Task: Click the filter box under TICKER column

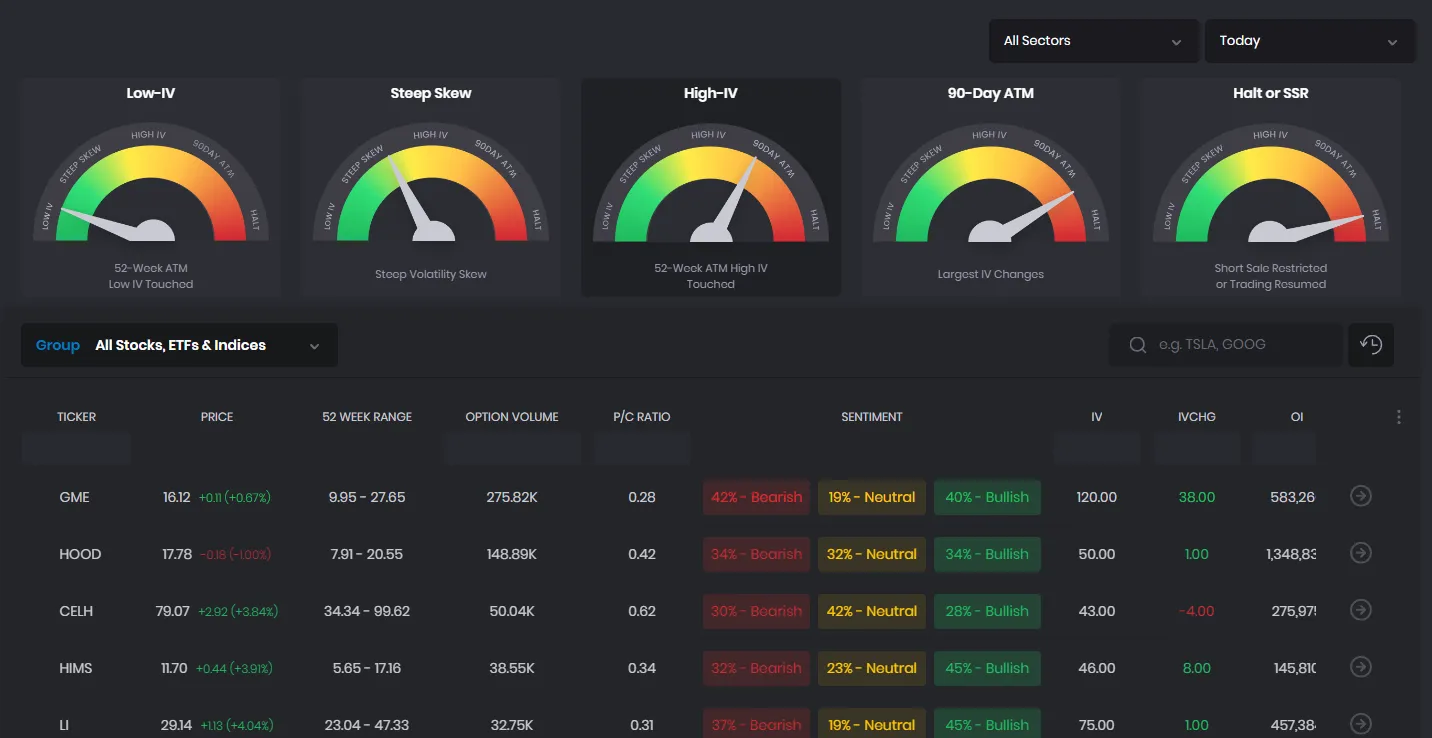Action: pyautogui.click(x=77, y=449)
